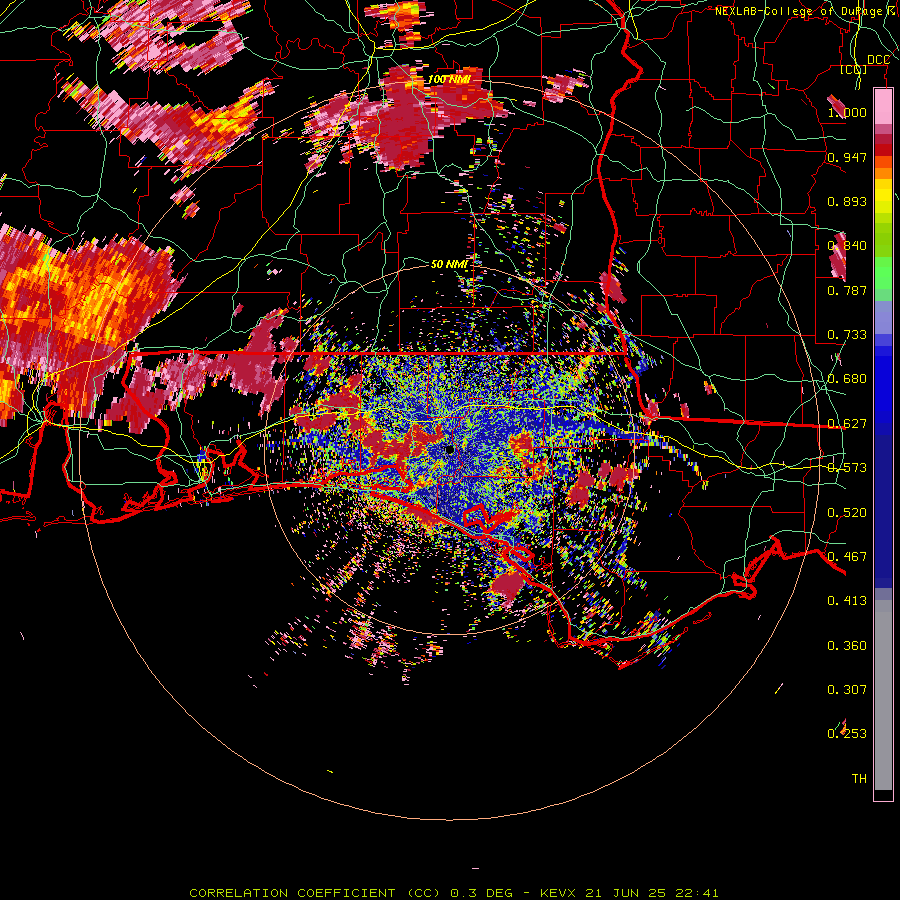
Task: Select the 0.520 color scale value
Action: 847,513
